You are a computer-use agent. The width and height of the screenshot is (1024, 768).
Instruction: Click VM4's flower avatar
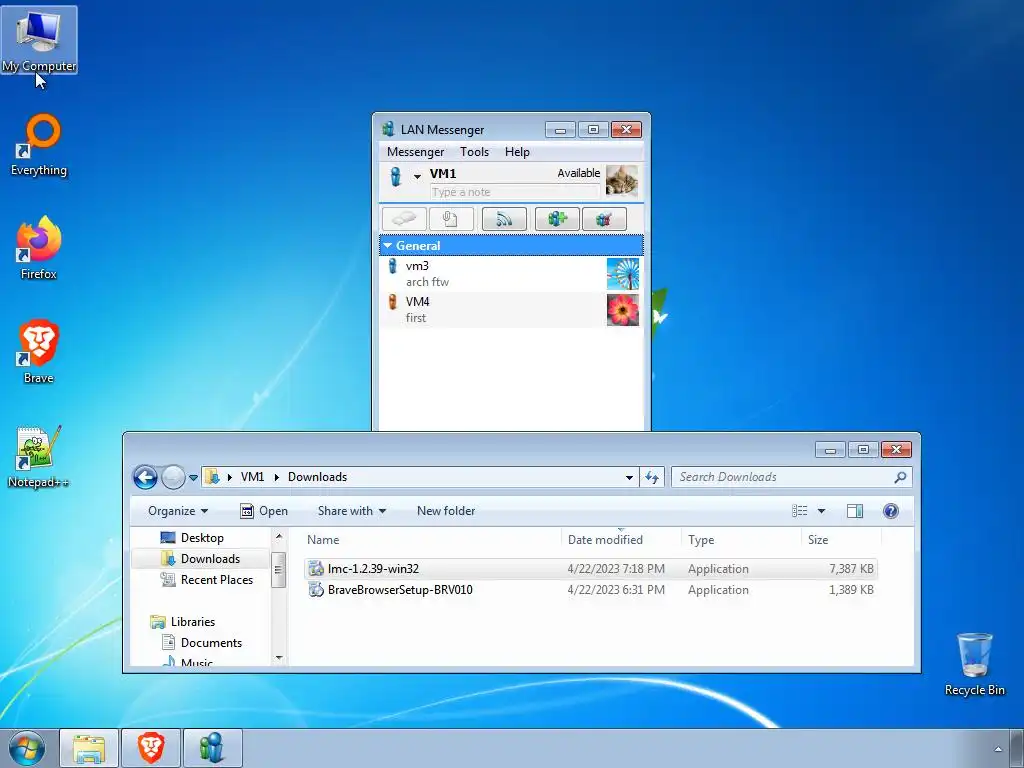coord(623,310)
